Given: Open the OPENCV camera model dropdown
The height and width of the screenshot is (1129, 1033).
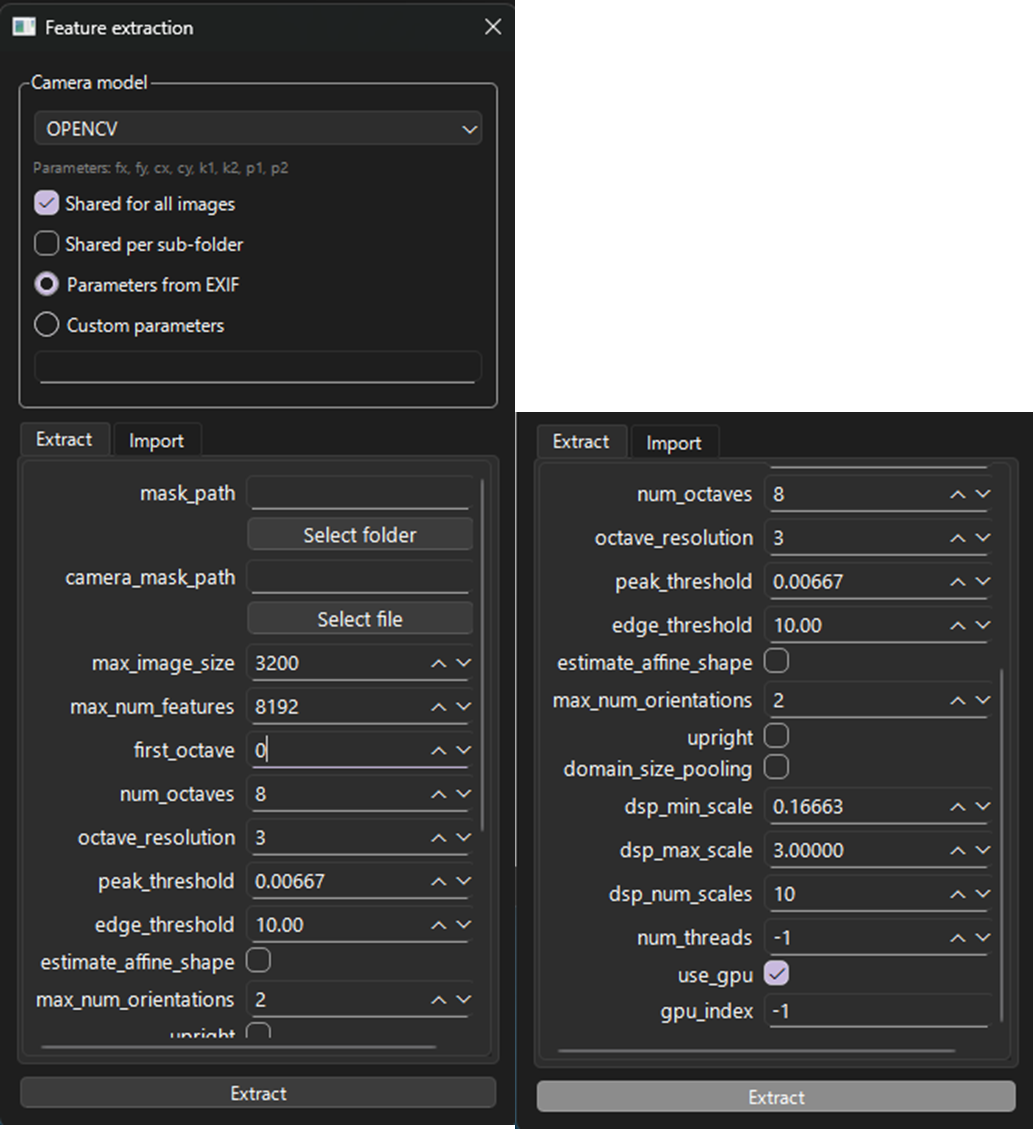Looking at the screenshot, I should click(x=257, y=129).
